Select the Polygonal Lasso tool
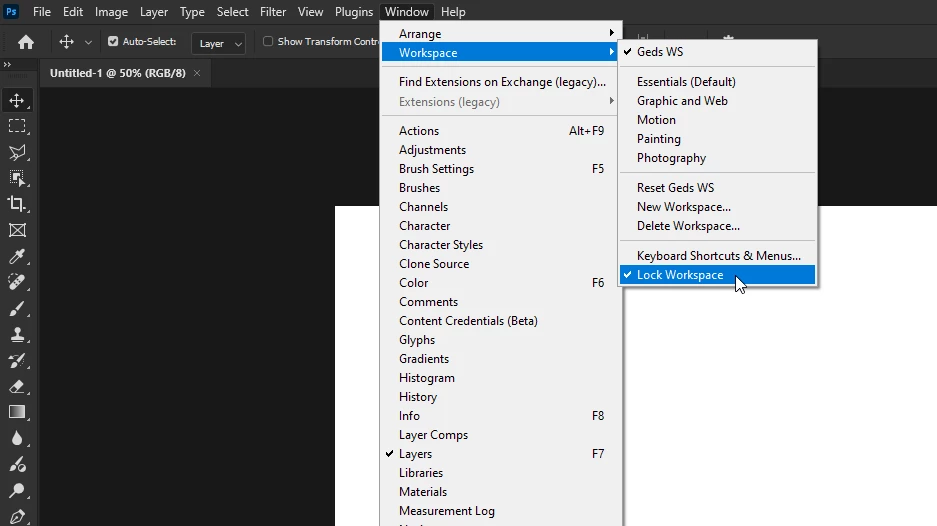This screenshot has width=937, height=526. [x=17, y=152]
